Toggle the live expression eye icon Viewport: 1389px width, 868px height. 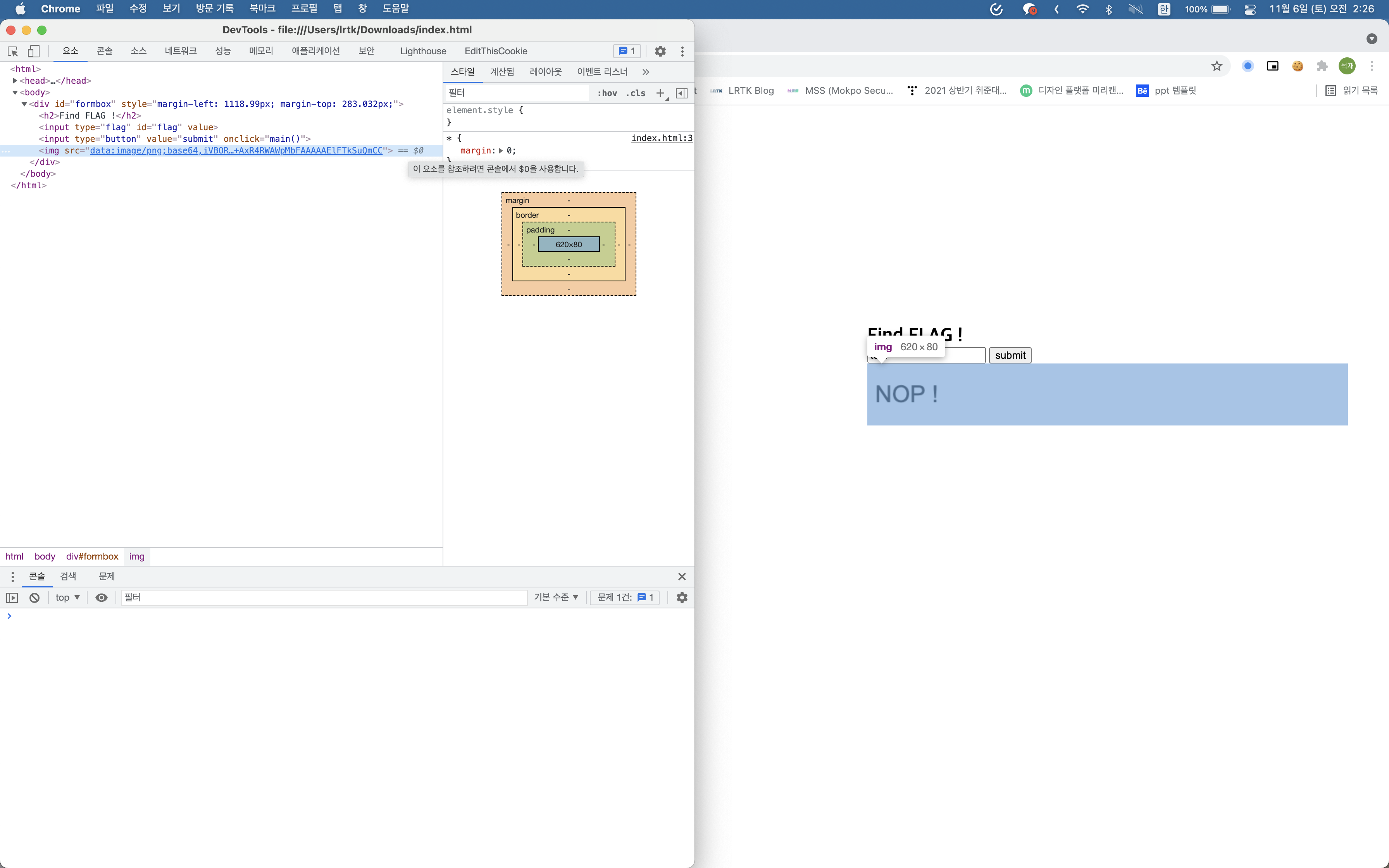pyautogui.click(x=102, y=598)
